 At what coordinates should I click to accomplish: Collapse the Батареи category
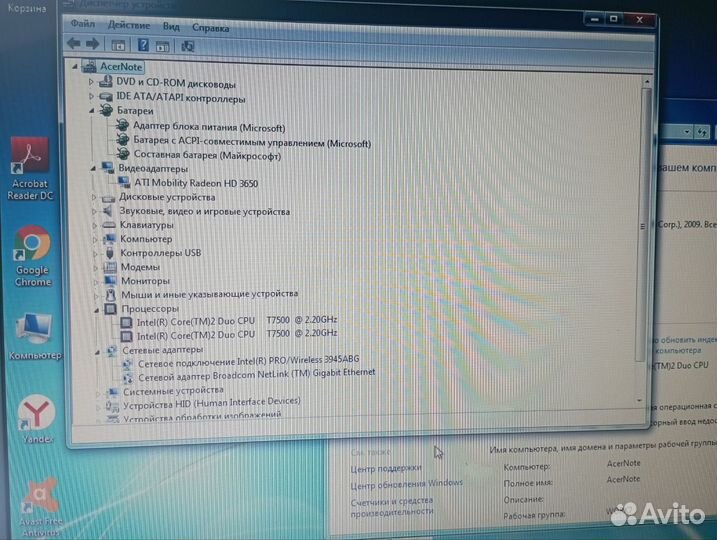pyautogui.click(x=91, y=110)
